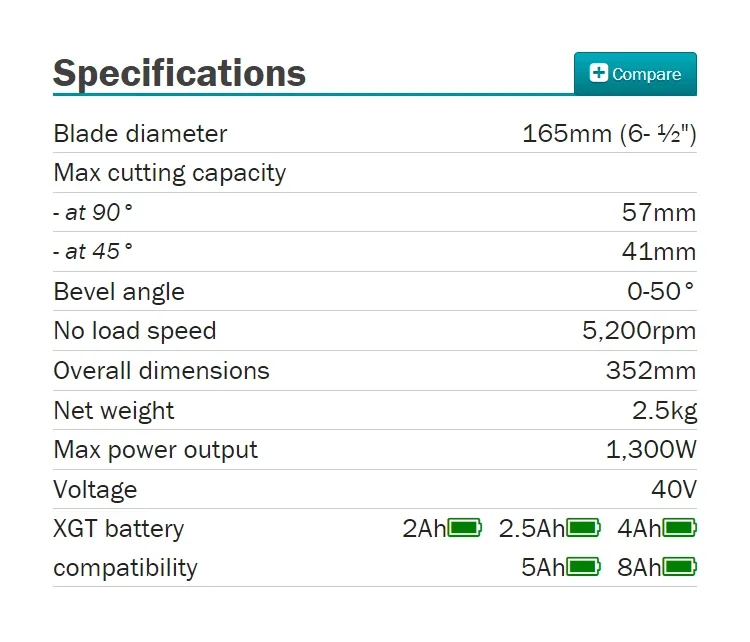750x642 pixels.
Task: Select the 8Ah battery icon
Action: tap(679, 567)
